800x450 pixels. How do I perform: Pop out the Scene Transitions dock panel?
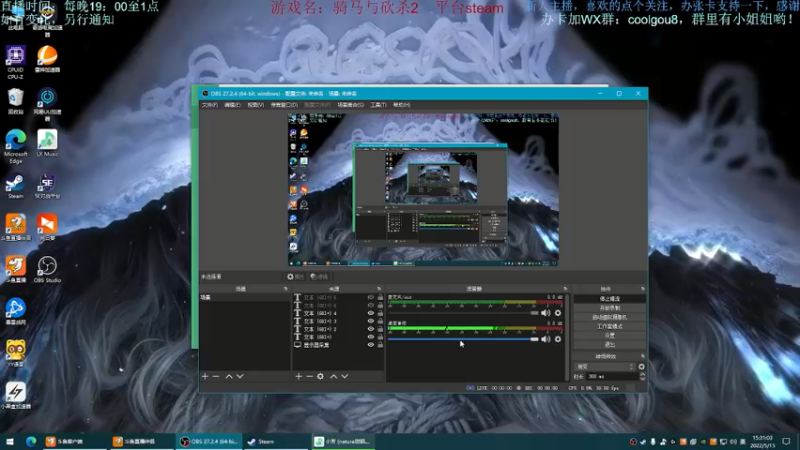pyautogui.click(x=643, y=356)
